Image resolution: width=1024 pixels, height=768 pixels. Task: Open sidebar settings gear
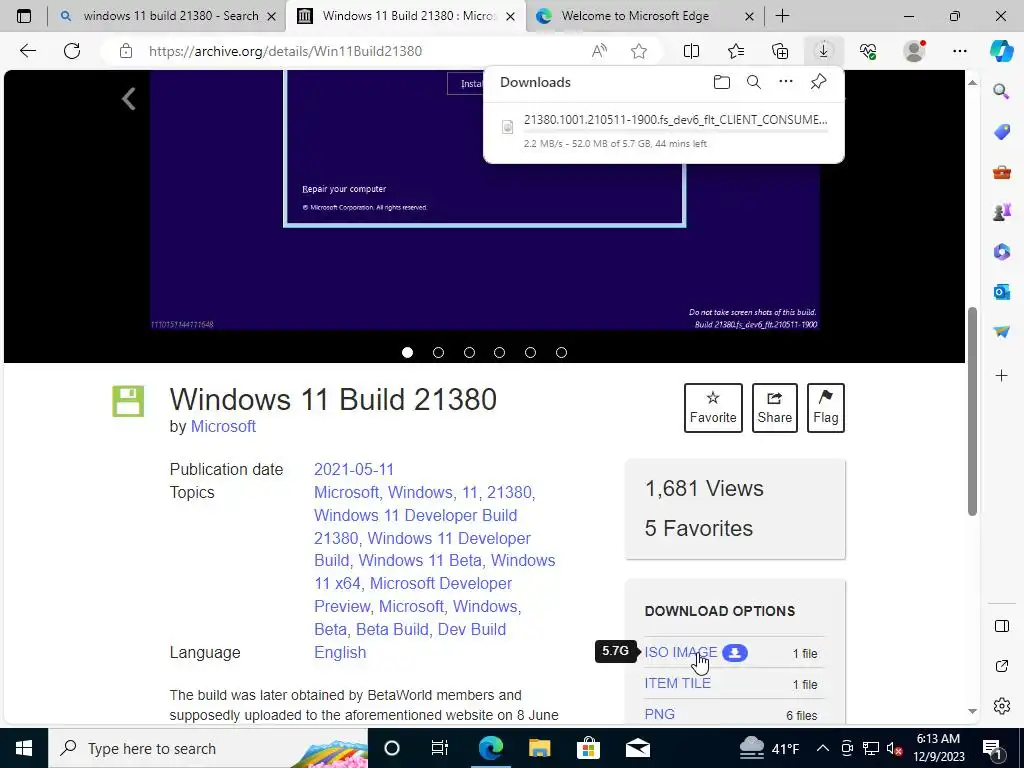click(x=1001, y=706)
